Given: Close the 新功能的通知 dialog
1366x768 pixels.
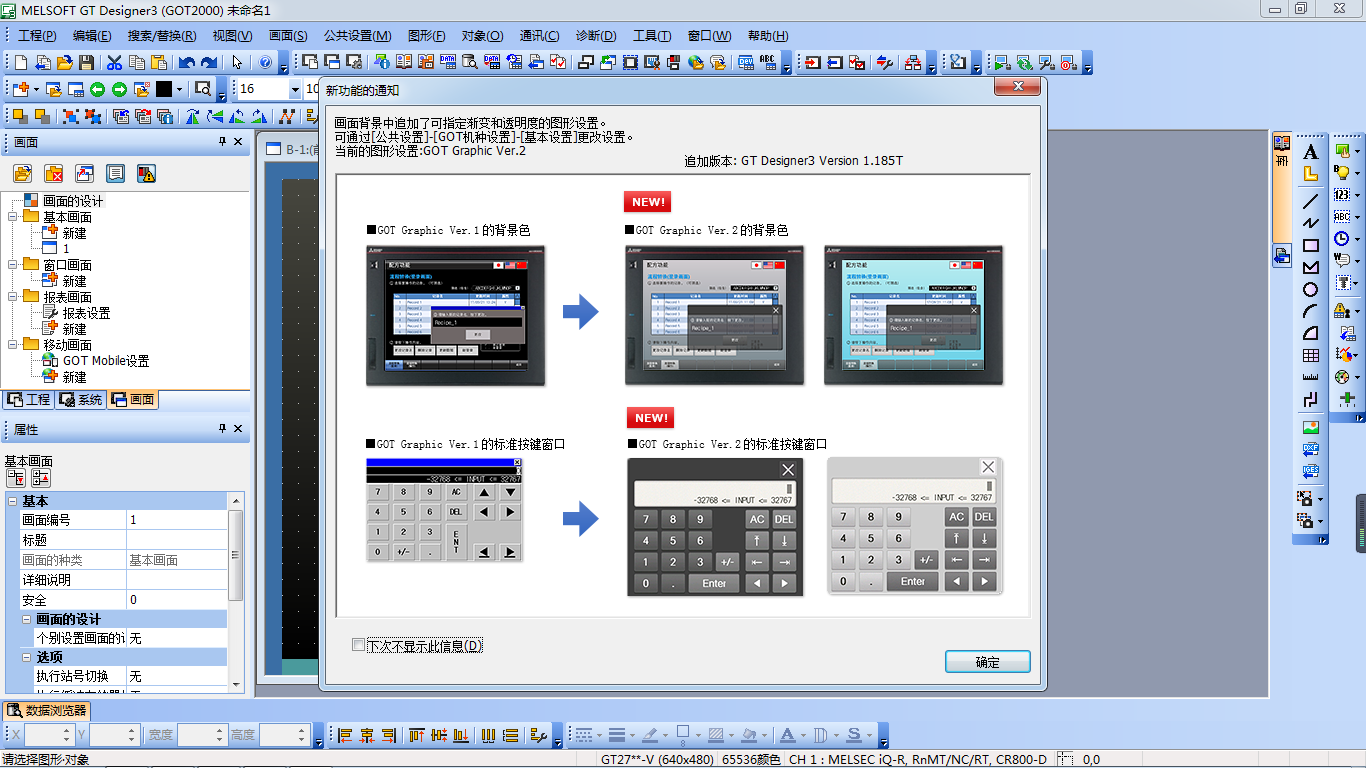Looking at the screenshot, I should pyautogui.click(x=1019, y=88).
